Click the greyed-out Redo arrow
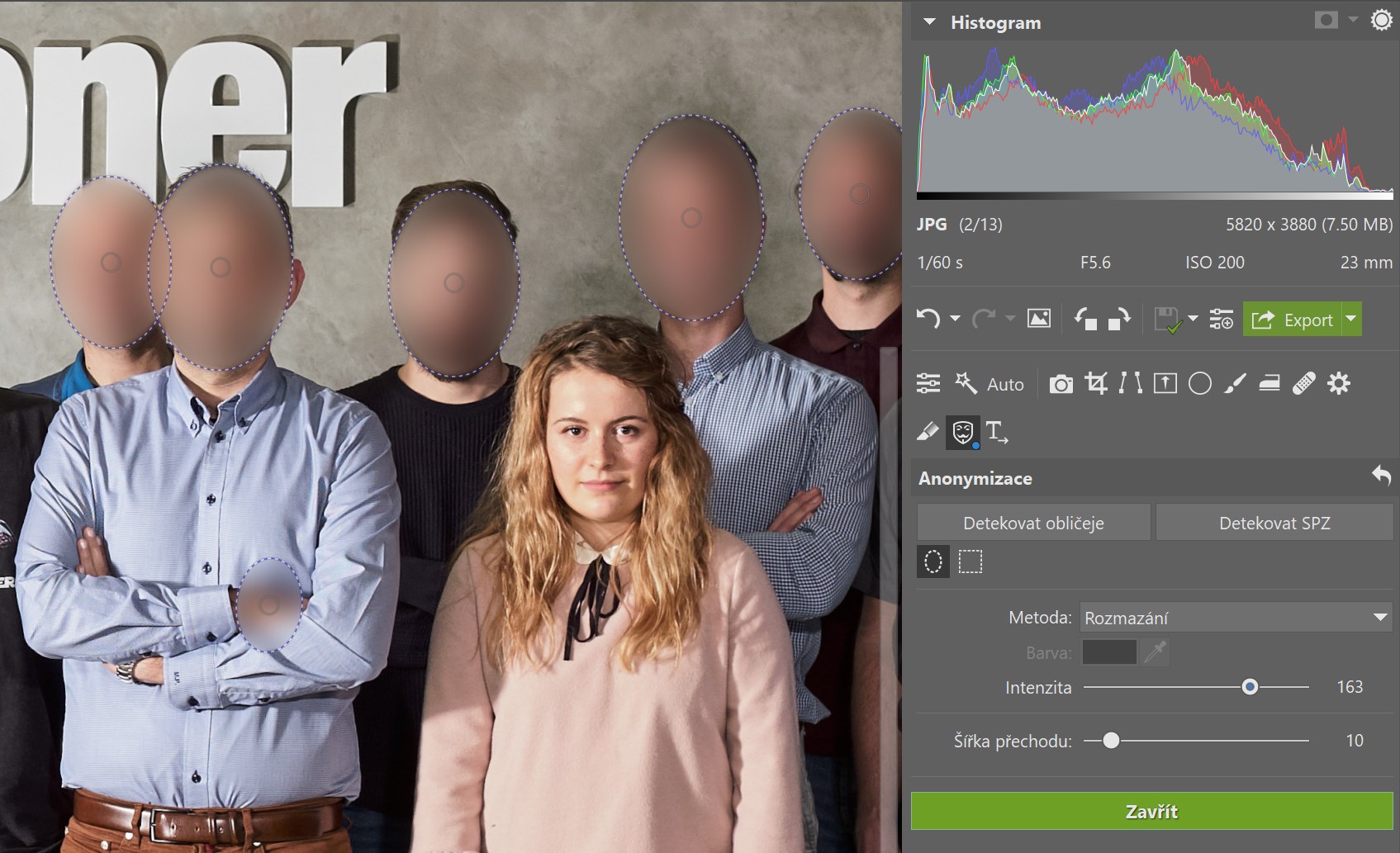 click(983, 319)
